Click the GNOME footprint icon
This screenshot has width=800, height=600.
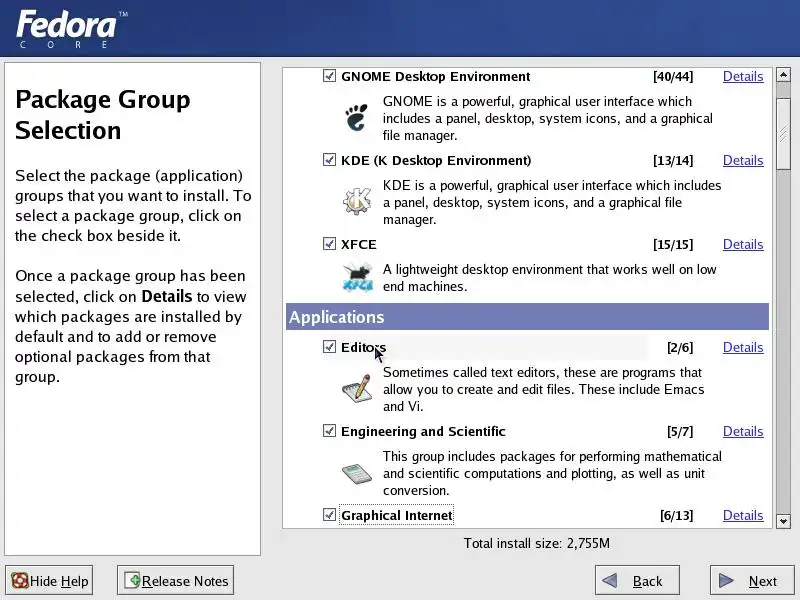click(x=356, y=118)
